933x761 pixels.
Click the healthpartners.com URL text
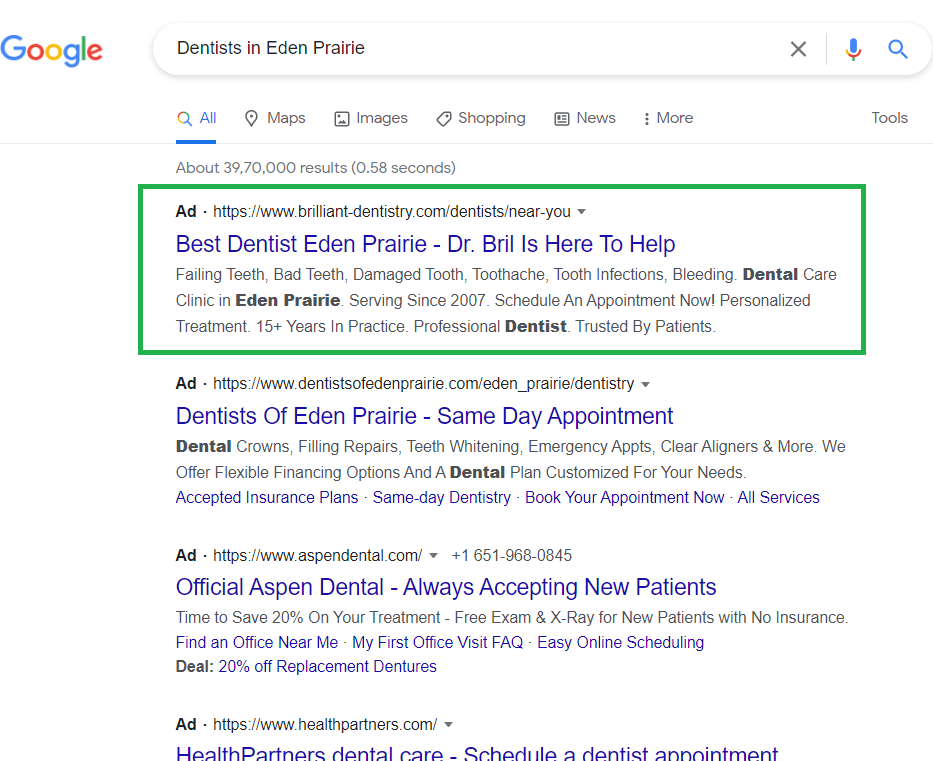point(325,724)
